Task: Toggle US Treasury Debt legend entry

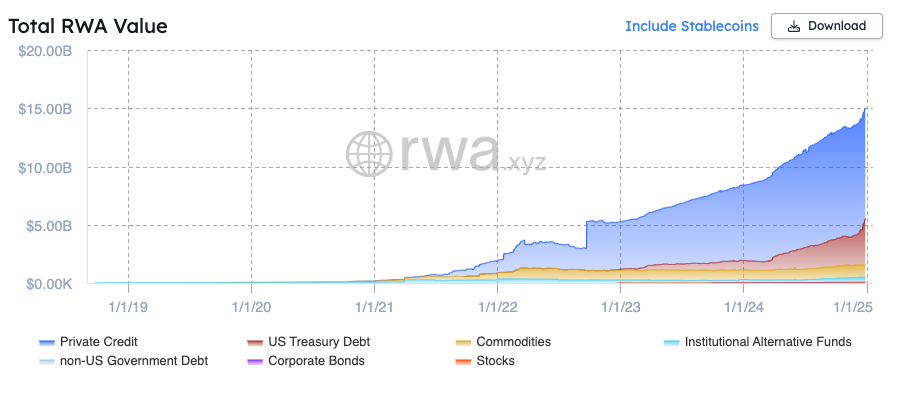Action: (x=309, y=342)
